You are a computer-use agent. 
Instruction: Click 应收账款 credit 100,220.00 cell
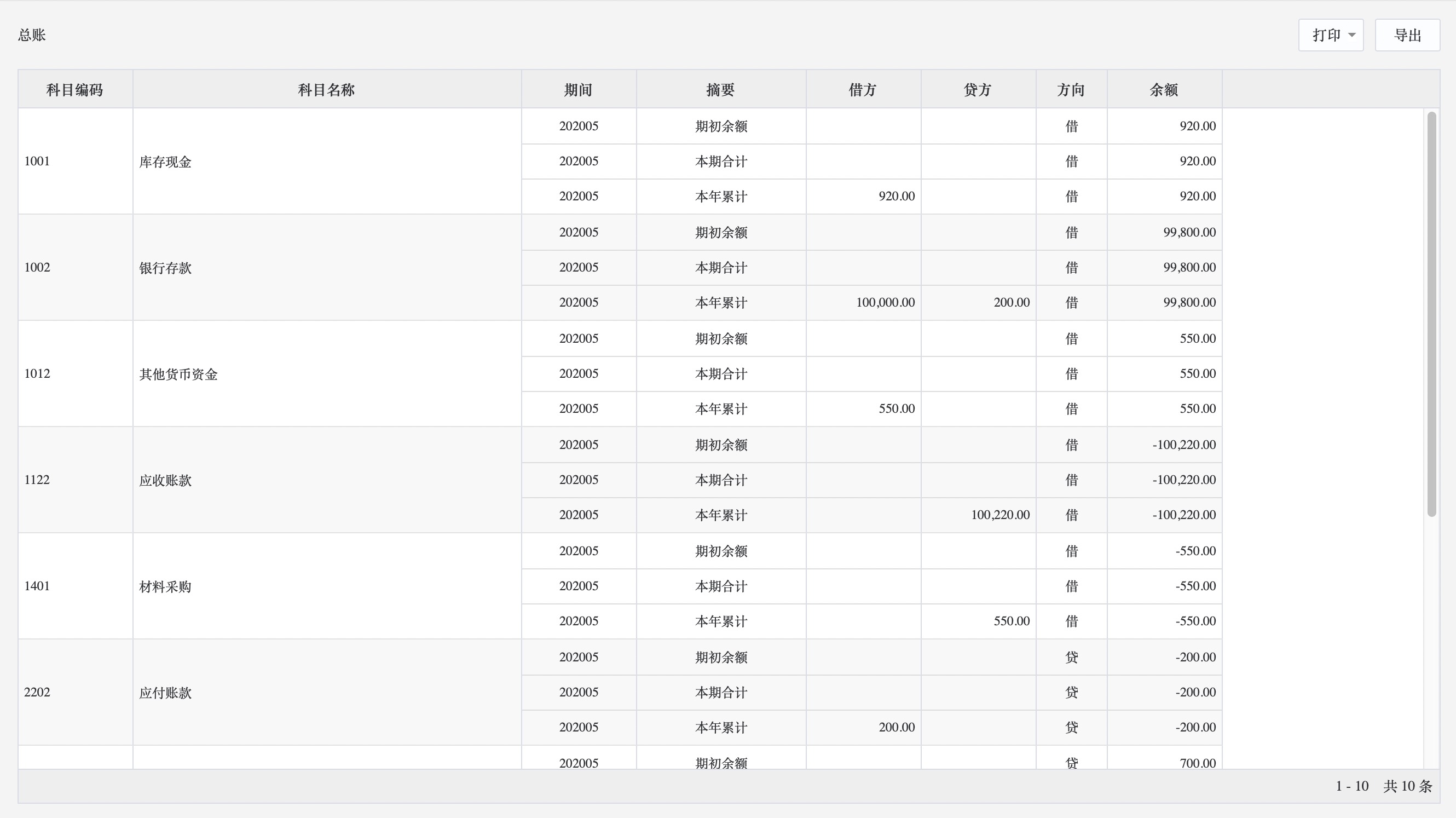(978, 515)
